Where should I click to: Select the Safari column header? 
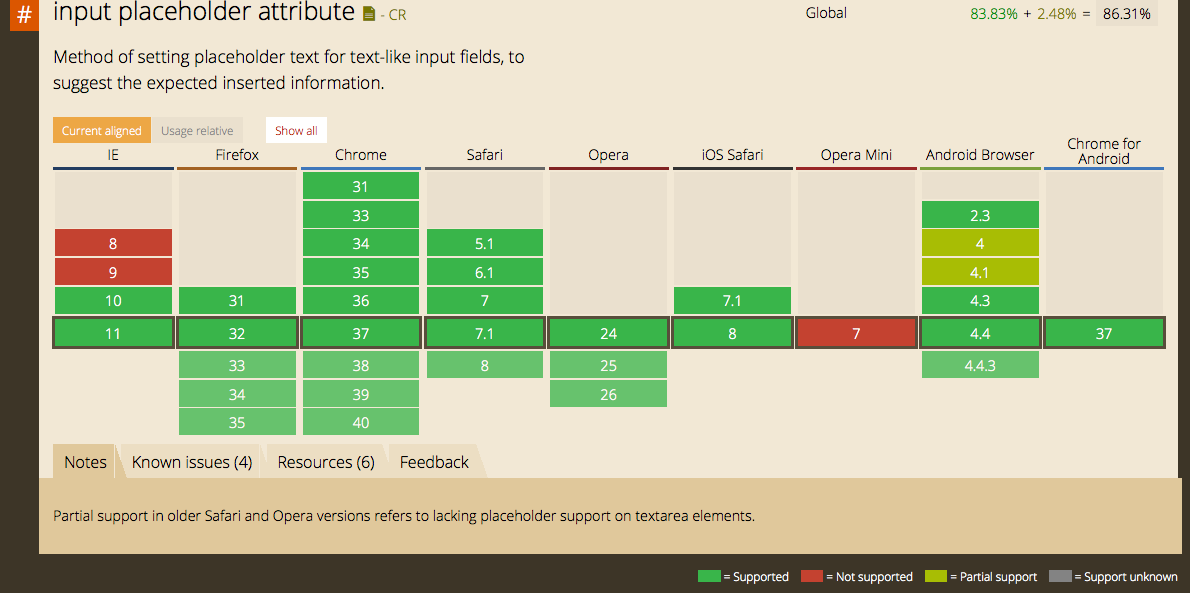click(485, 156)
